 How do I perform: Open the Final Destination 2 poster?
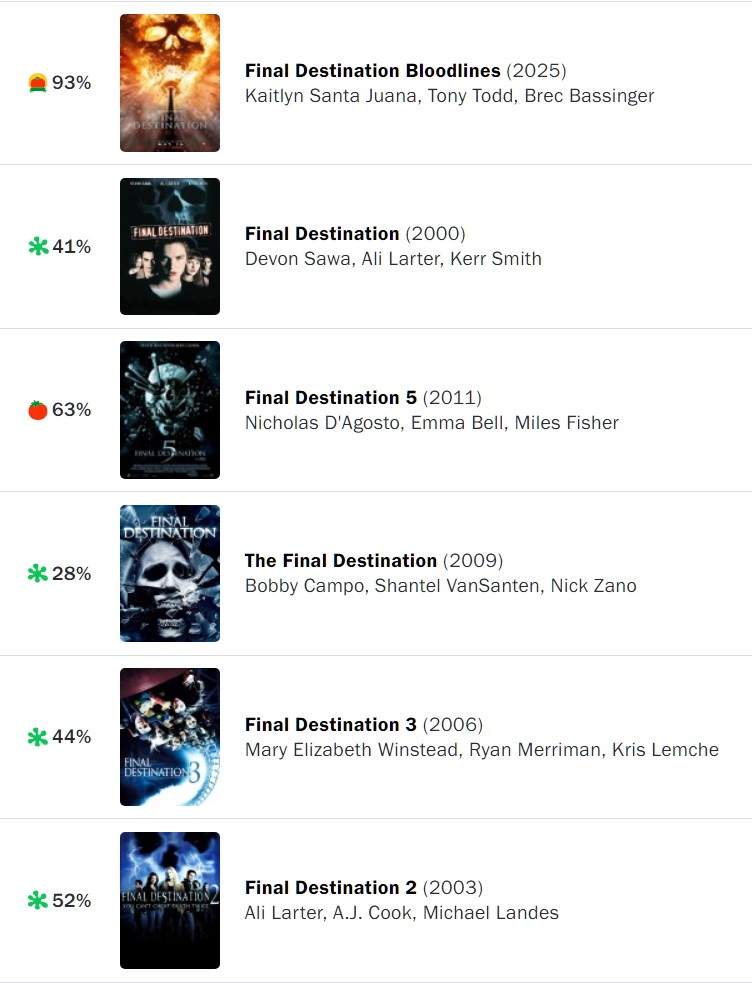(170, 901)
